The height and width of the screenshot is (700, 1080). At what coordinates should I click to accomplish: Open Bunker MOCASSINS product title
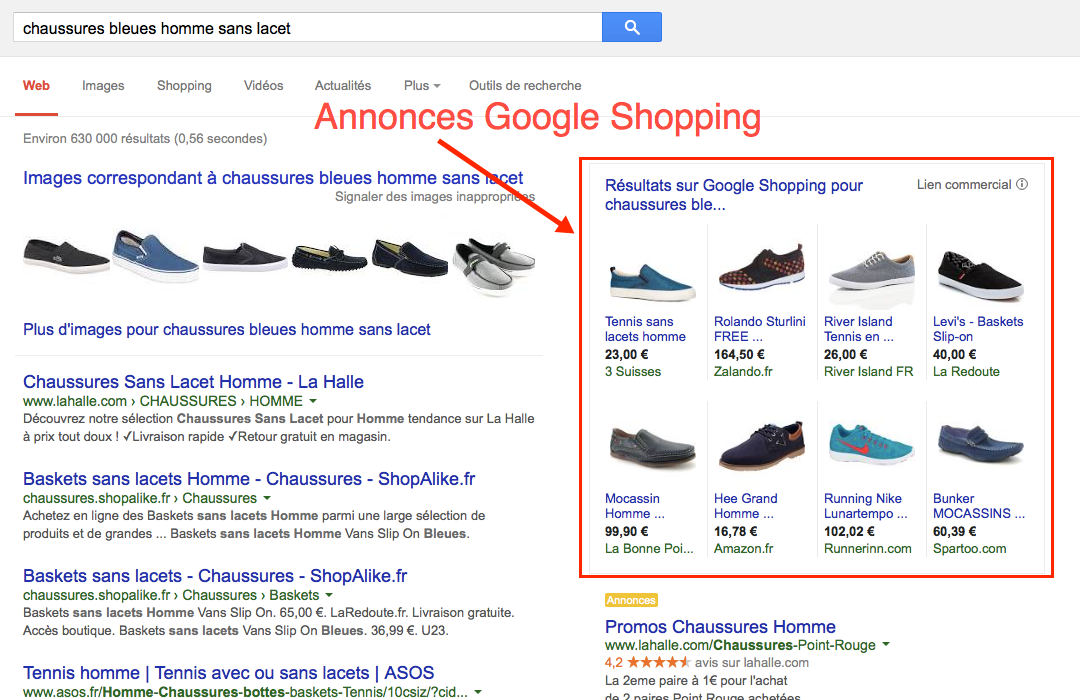click(x=979, y=506)
